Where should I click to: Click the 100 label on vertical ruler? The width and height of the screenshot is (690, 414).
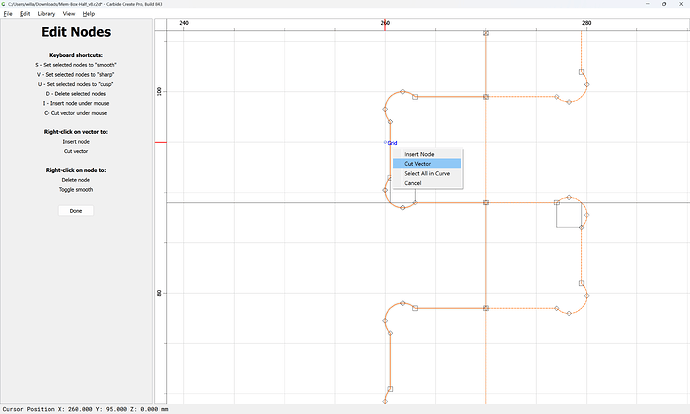(159, 92)
